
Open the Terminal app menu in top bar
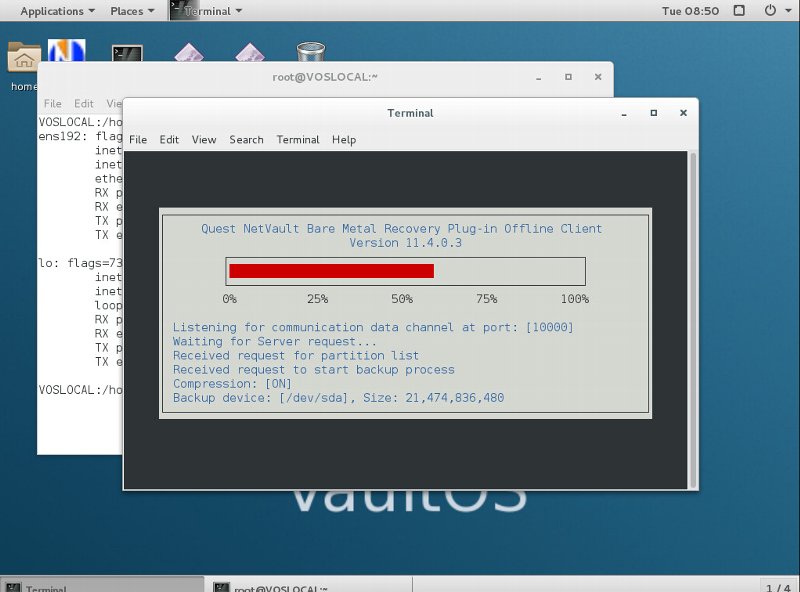pyautogui.click(x=206, y=11)
